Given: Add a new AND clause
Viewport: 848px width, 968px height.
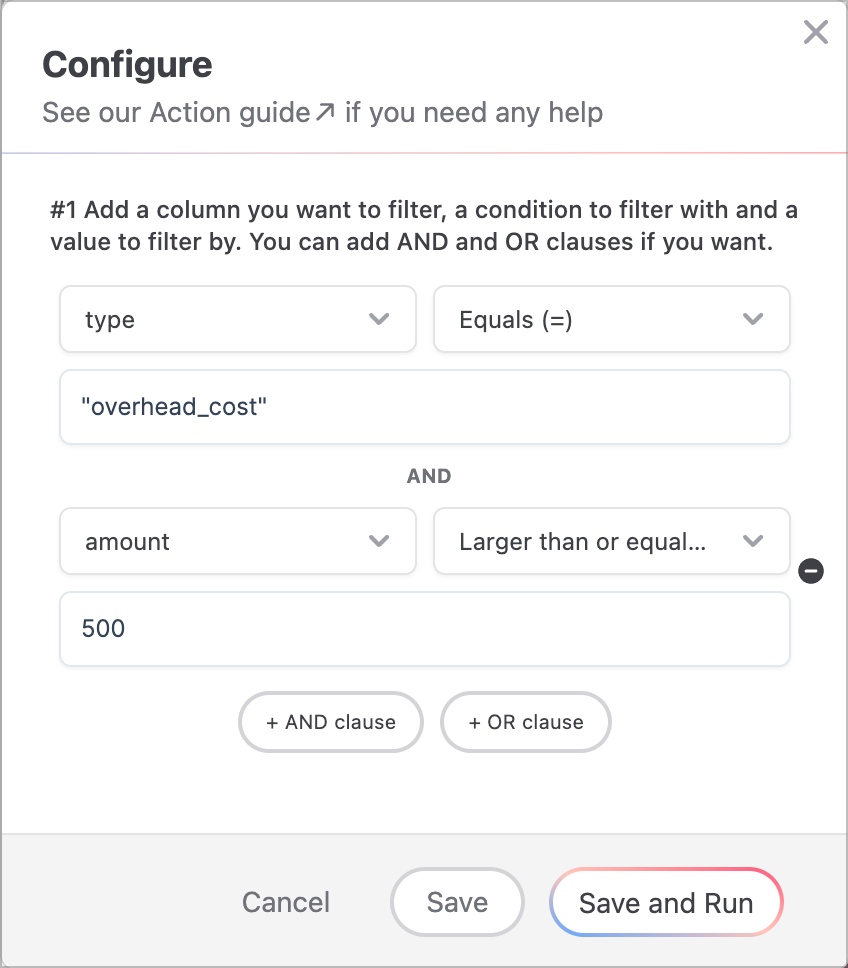Looking at the screenshot, I should coord(331,722).
